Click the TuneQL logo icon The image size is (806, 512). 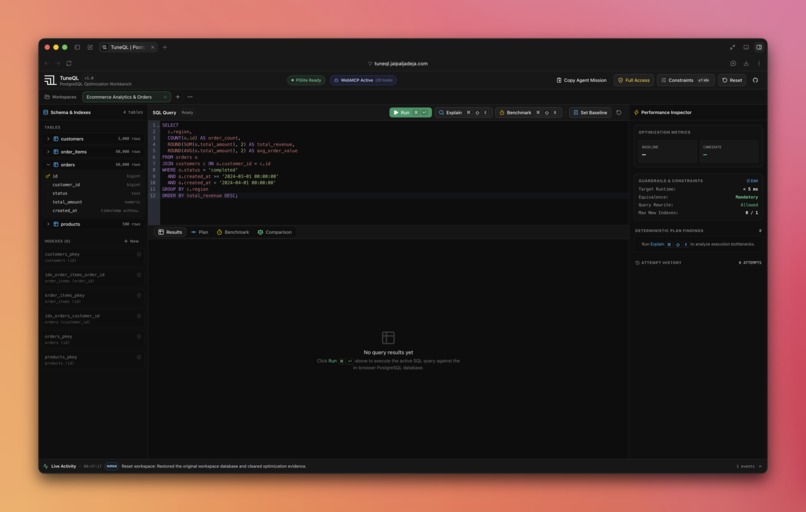(50, 80)
